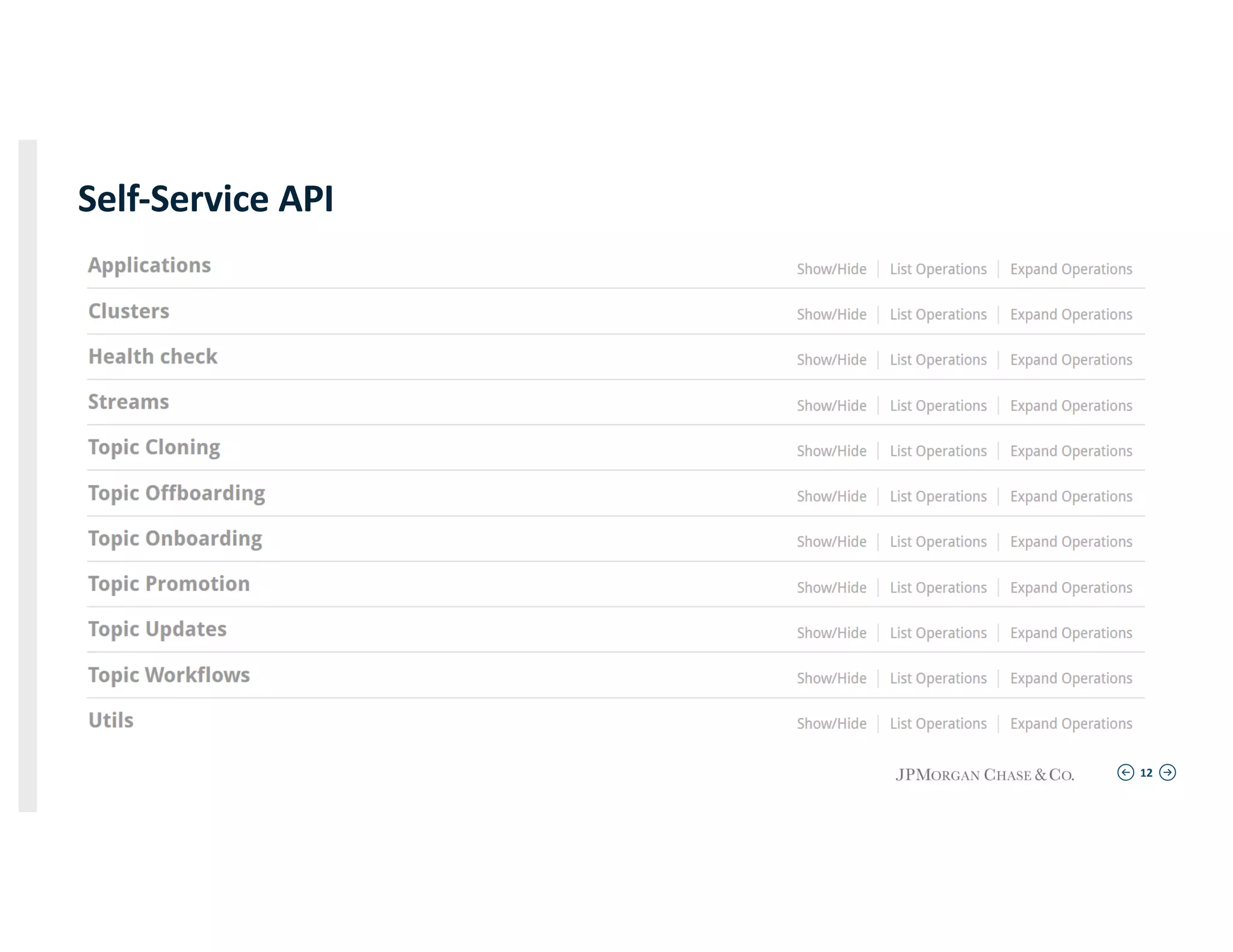Expand Operations for Utils

pyautogui.click(x=1071, y=723)
